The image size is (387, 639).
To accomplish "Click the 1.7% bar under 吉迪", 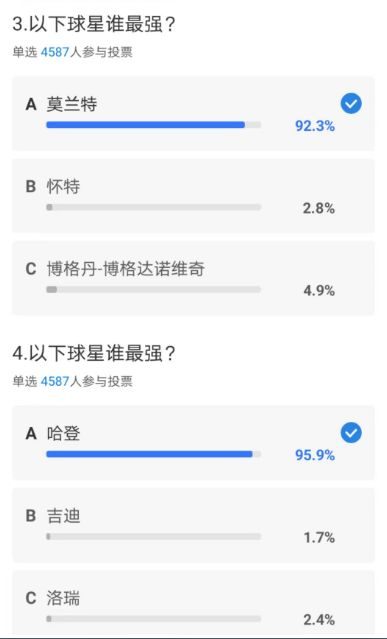I will coord(154,537).
